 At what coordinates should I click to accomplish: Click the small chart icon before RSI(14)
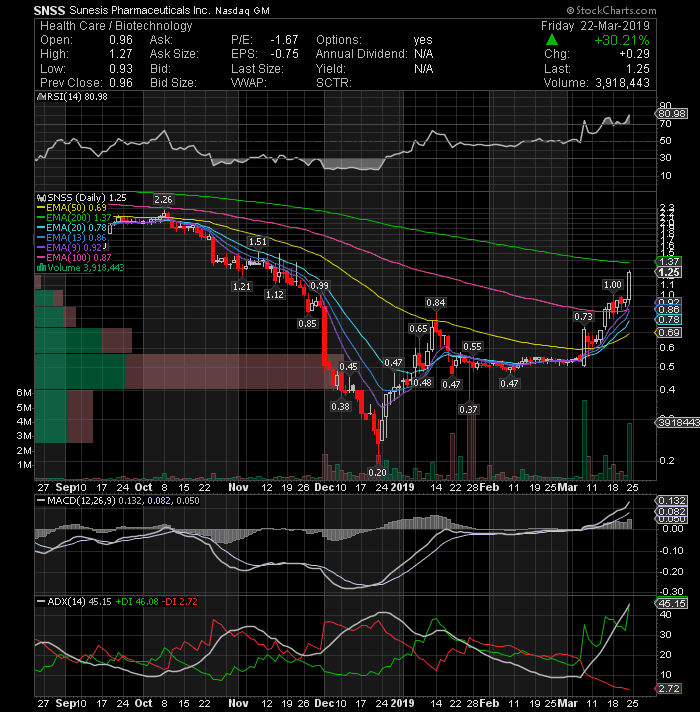point(40,97)
